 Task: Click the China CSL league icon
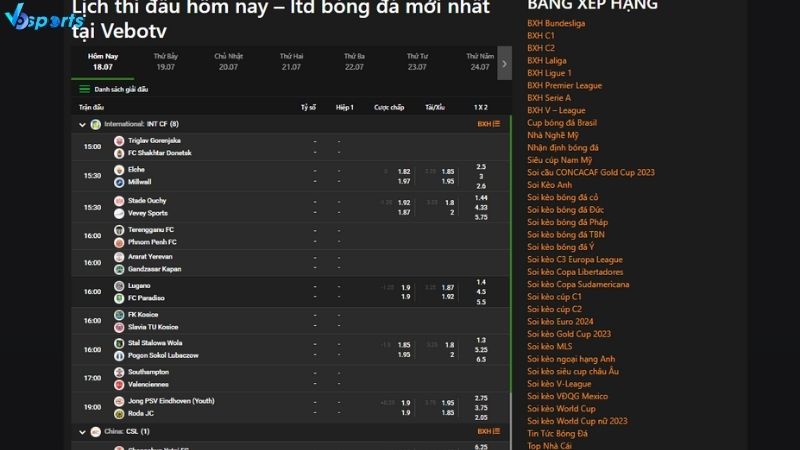pos(95,432)
